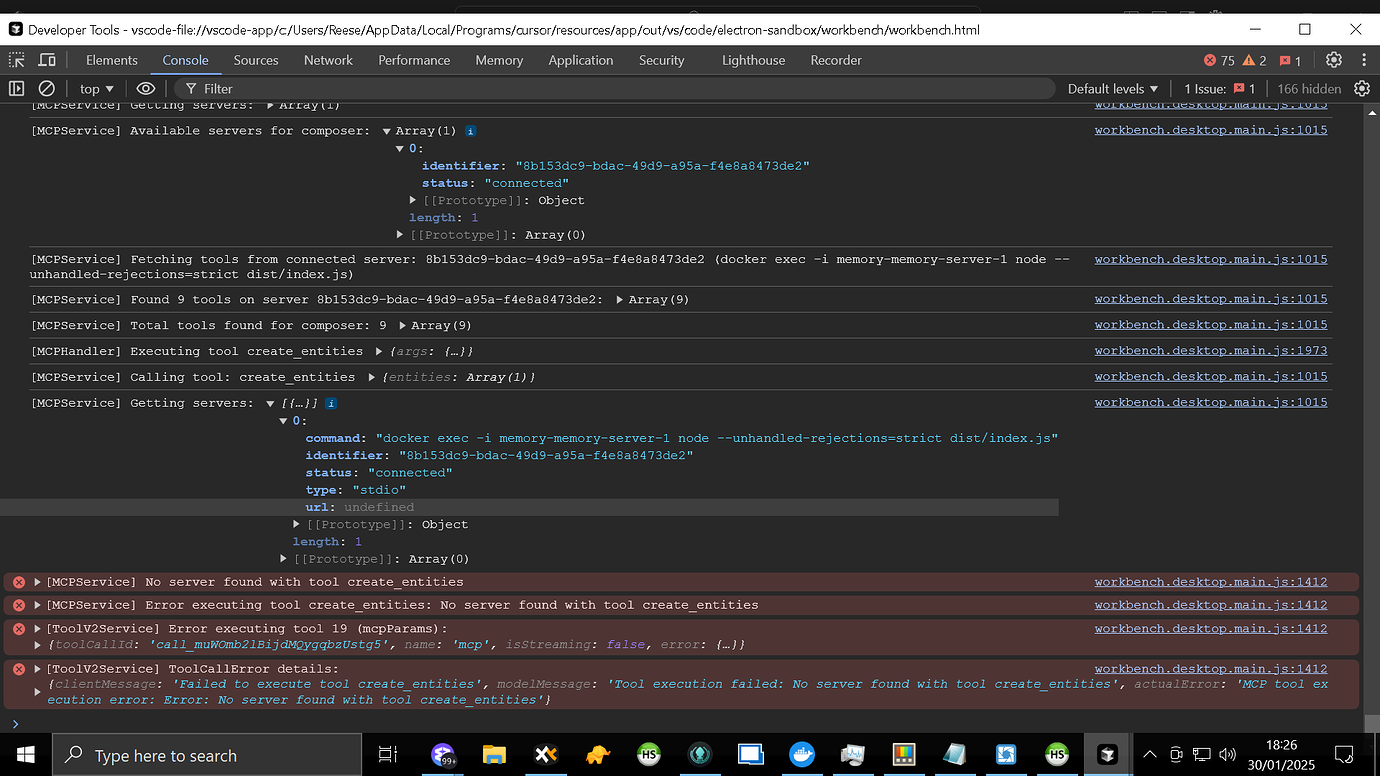The height and width of the screenshot is (776, 1380).
Task: Switch to the Network tab
Action: (328, 60)
